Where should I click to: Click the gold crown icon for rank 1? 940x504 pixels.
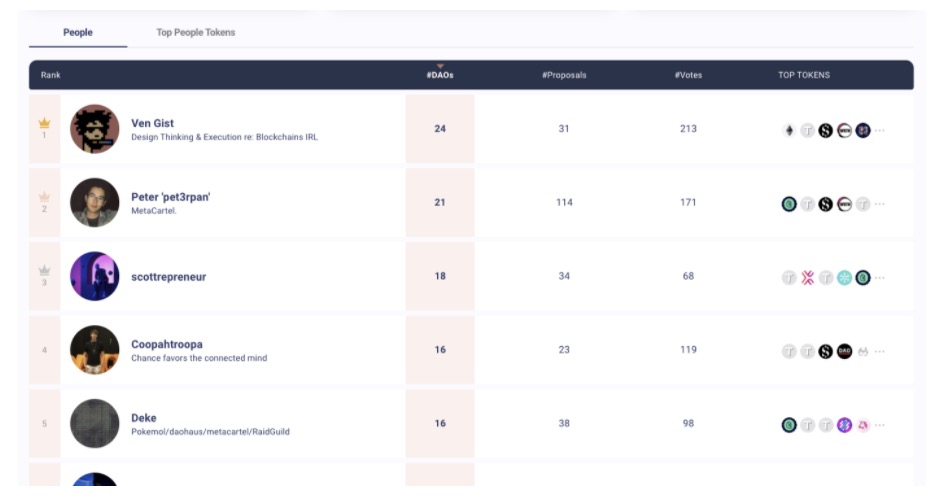point(44,123)
